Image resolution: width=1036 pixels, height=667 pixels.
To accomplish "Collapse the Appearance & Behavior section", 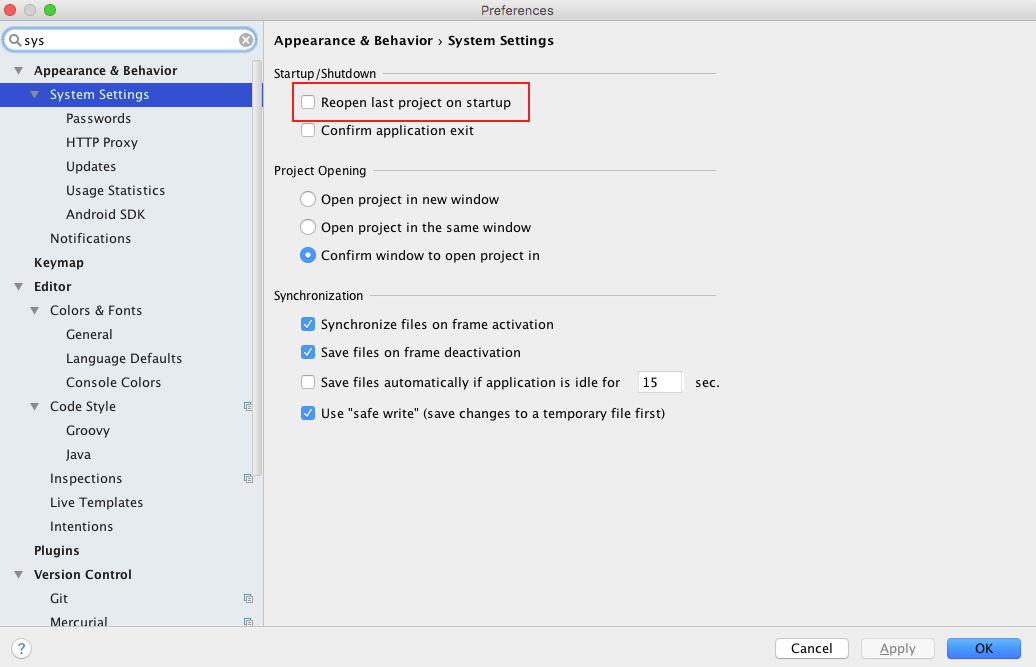I will (x=18, y=71).
